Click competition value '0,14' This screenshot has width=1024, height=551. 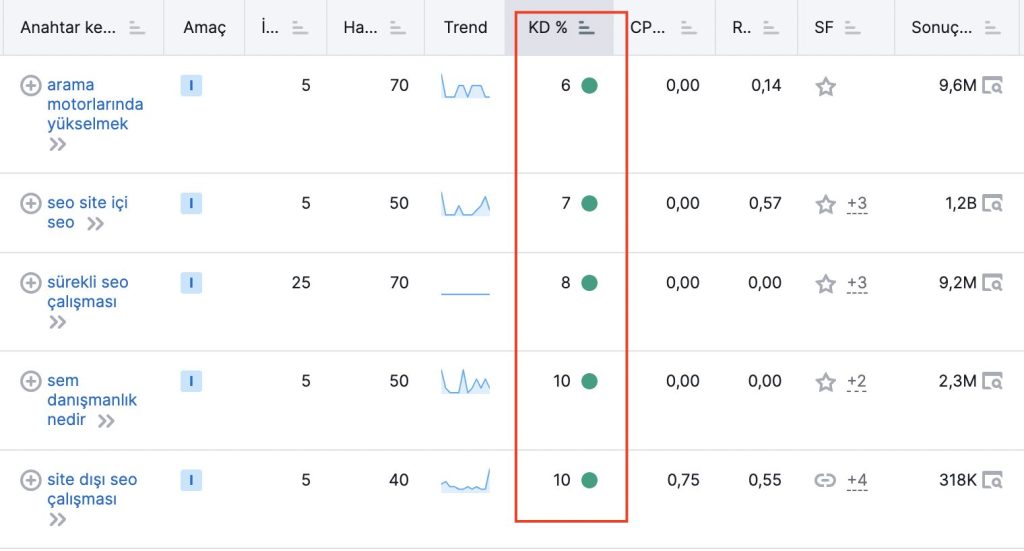765,86
